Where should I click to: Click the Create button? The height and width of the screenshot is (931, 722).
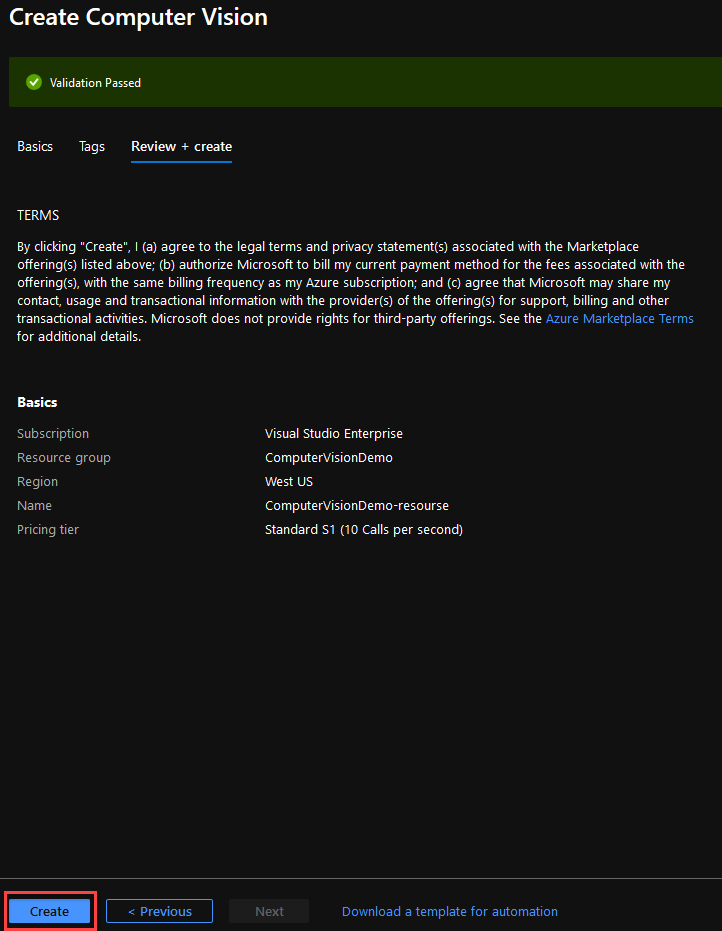(50, 911)
